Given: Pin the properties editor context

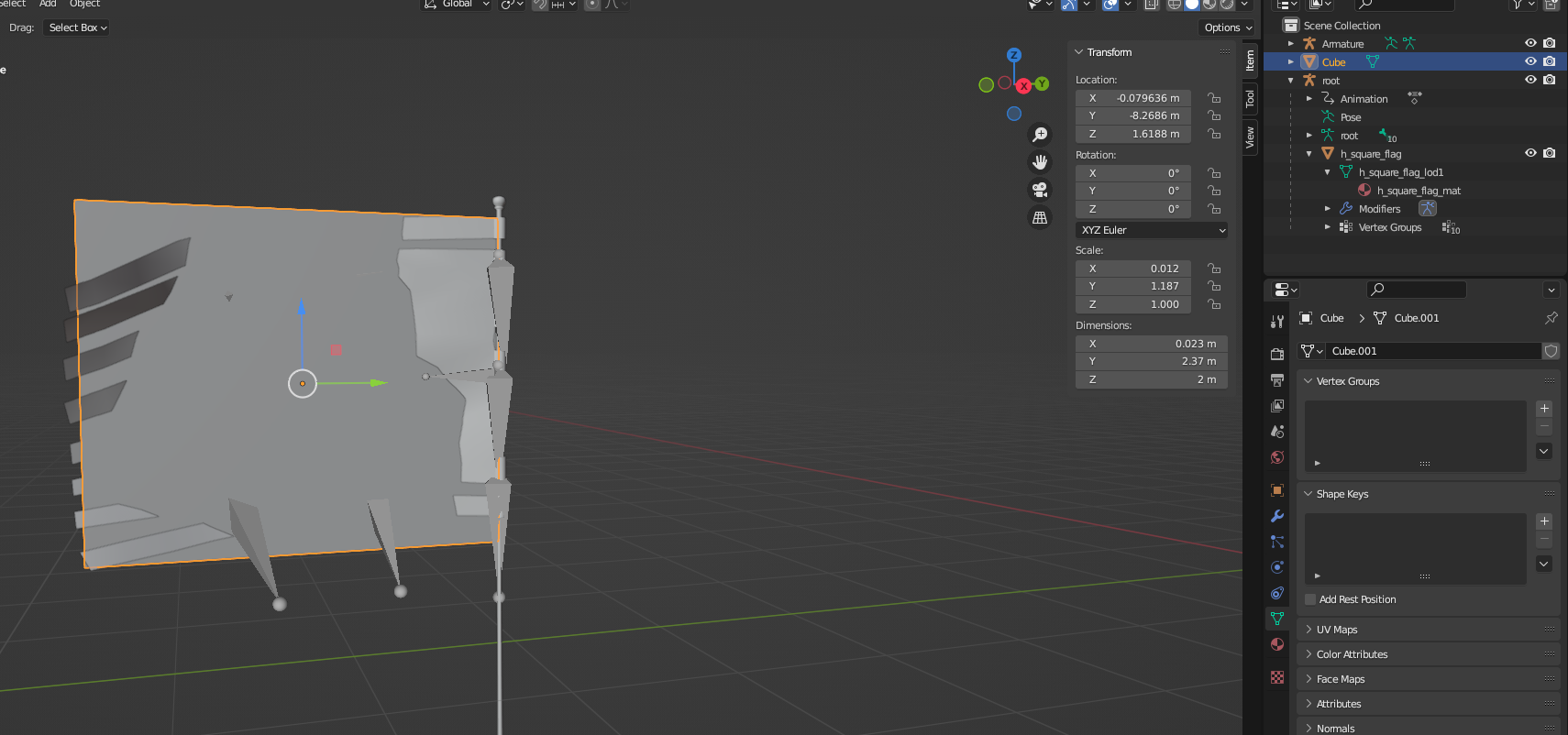Looking at the screenshot, I should coord(1551,318).
